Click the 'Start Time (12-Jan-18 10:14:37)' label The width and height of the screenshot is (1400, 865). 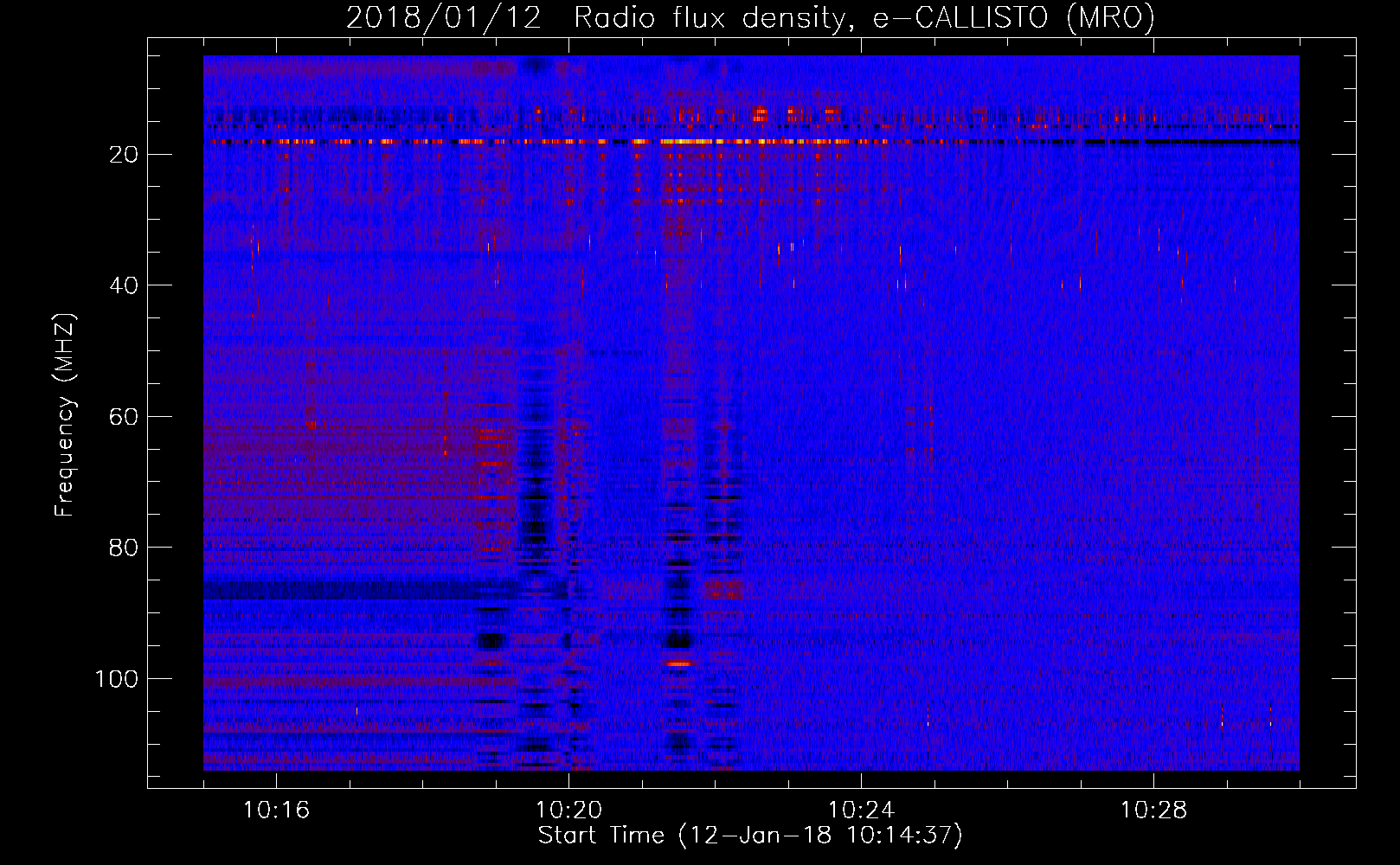coord(750,836)
